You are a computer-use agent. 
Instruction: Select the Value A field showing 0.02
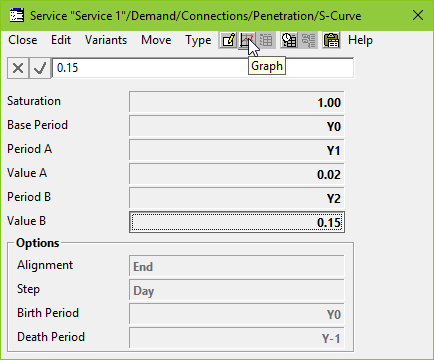pyautogui.click(x=237, y=174)
